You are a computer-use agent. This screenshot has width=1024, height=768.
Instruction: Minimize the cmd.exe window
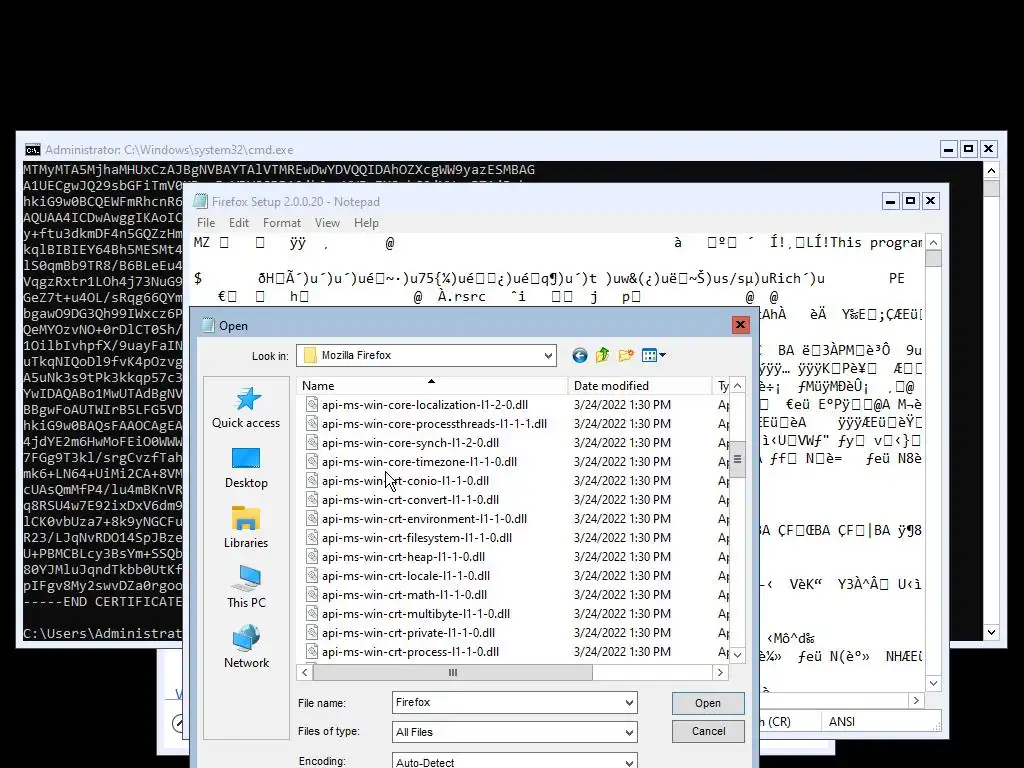click(949, 150)
